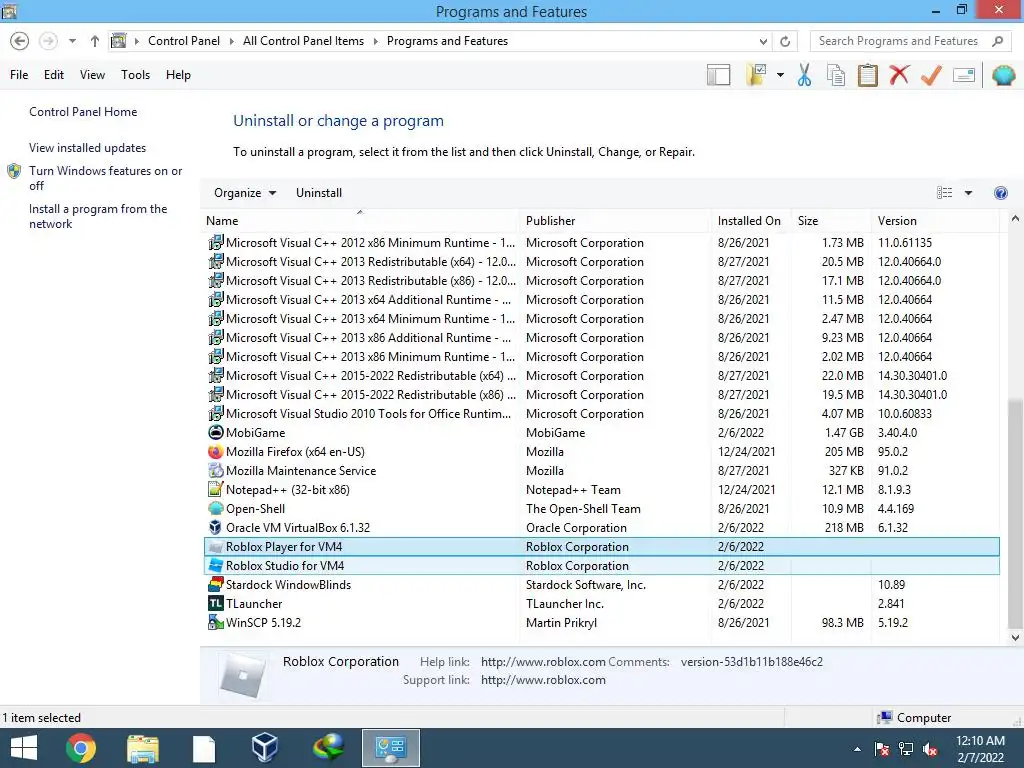Sort by Publisher column header
This screenshot has height=768, width=1024.
click(615, 221)
